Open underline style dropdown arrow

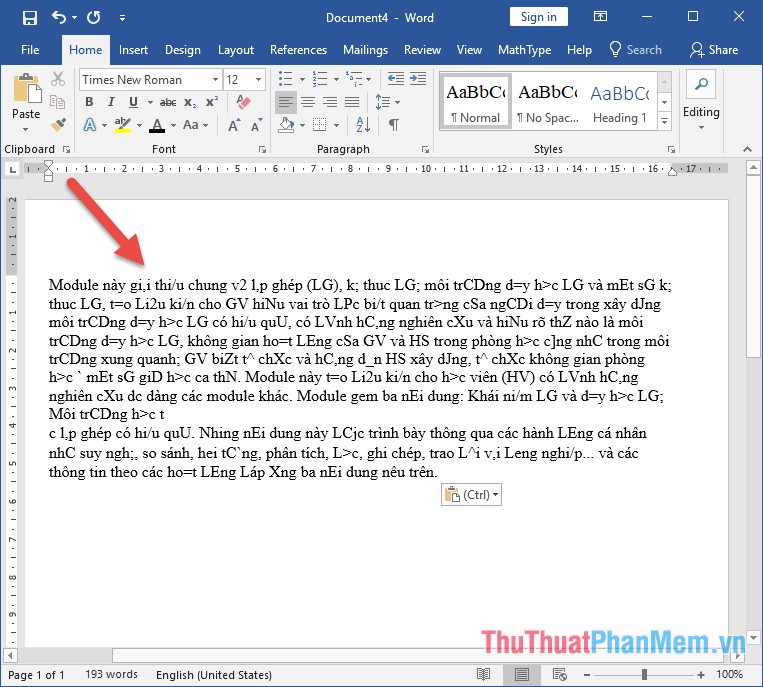(150, 102)
